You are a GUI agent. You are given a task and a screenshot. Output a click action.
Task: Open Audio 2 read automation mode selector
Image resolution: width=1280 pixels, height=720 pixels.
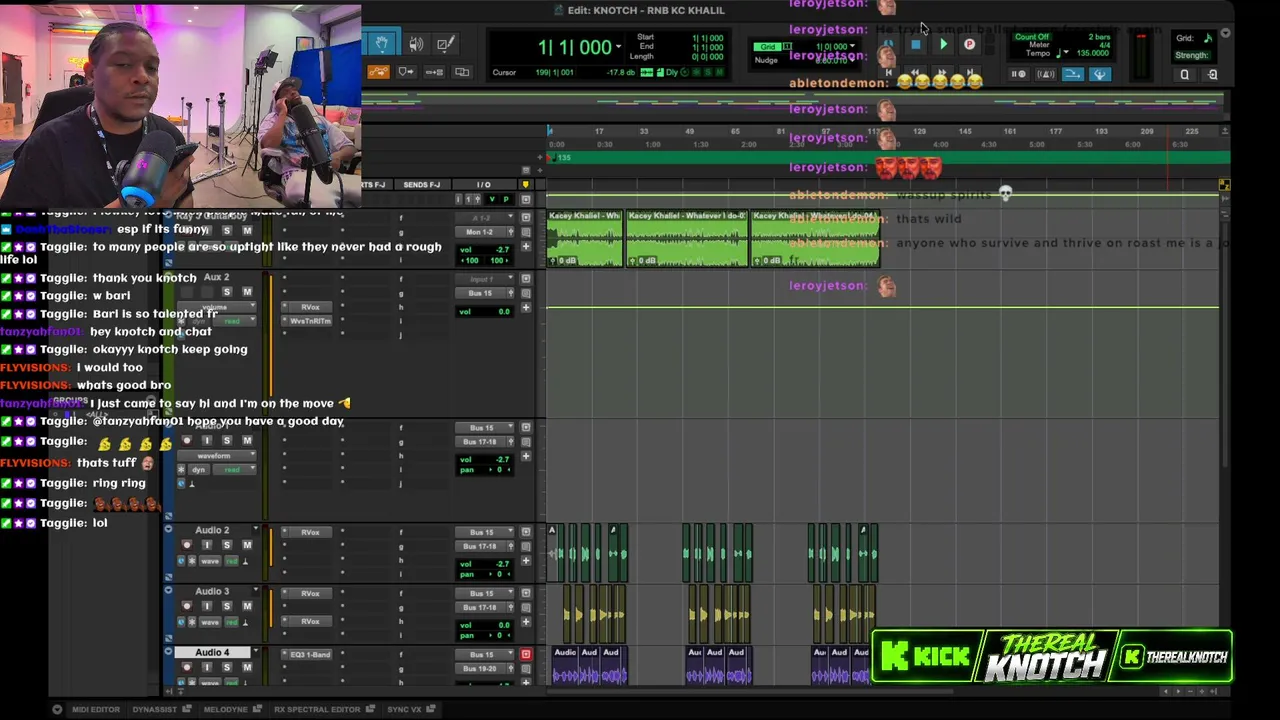232,561
